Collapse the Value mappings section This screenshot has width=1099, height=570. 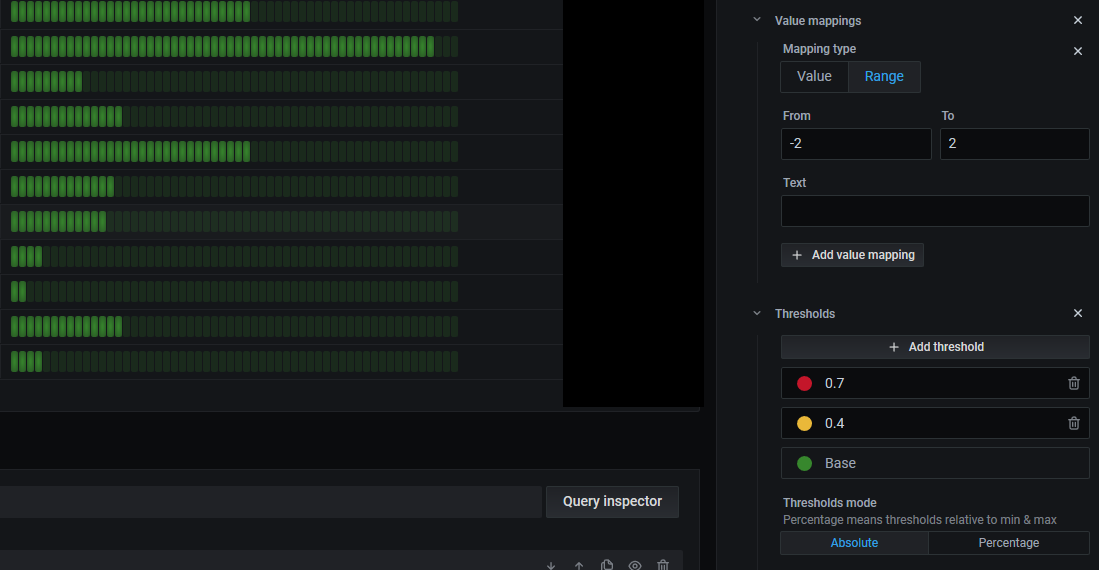tap(756, 20)
